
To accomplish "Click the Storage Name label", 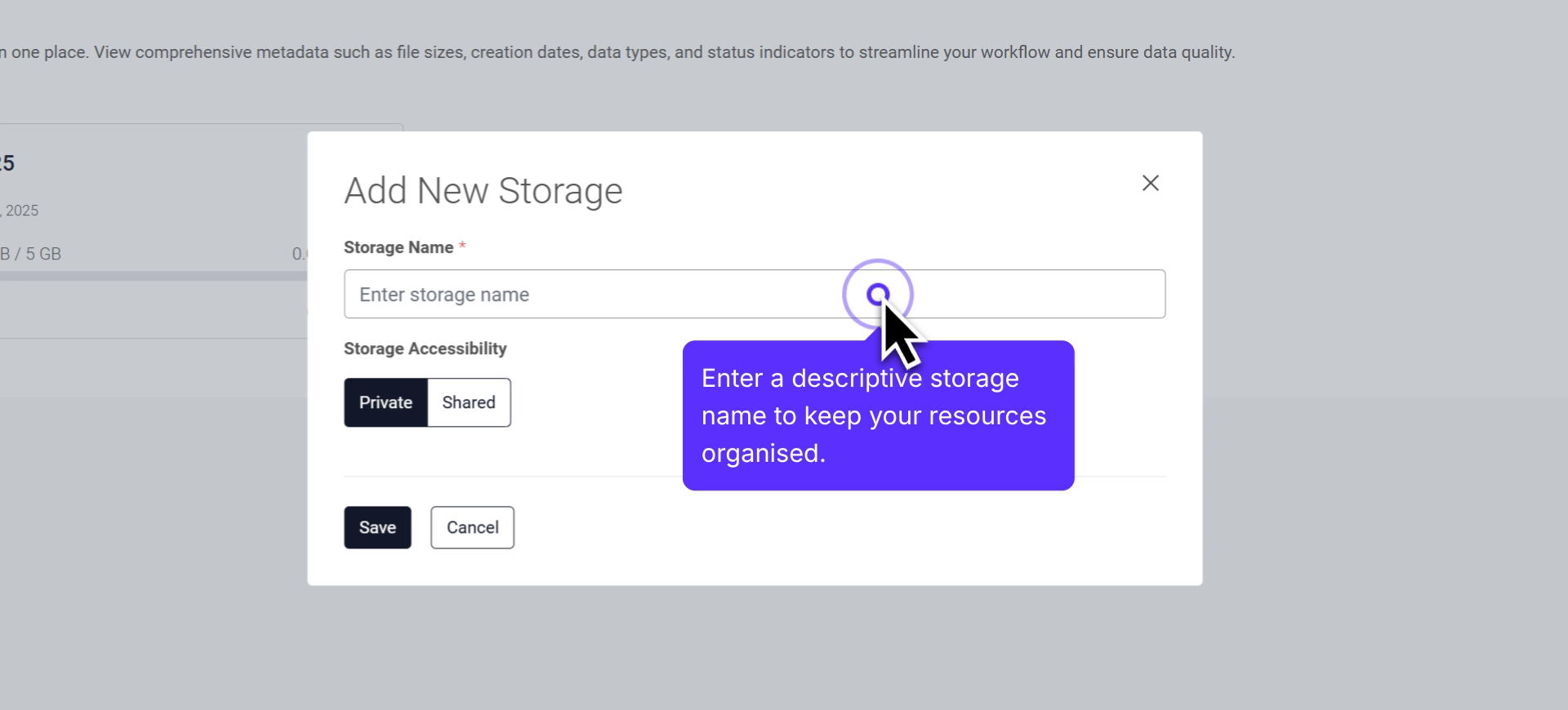I will point(399,247).
